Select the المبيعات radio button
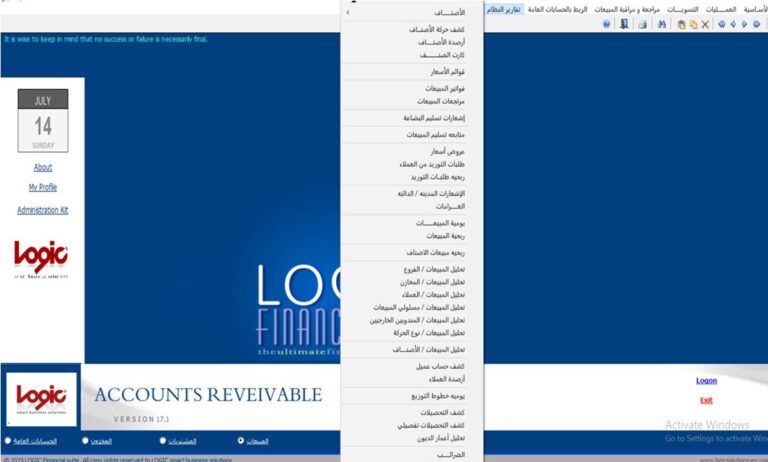768x462 pixels. click(x=241, y=440)
